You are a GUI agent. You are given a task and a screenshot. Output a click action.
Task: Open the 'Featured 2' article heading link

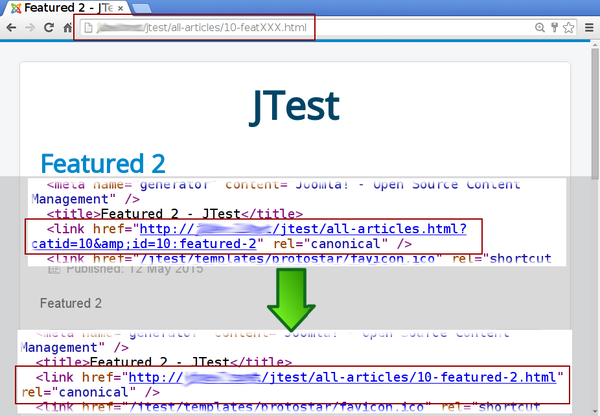pyautogui.click(x=102, y=164)
